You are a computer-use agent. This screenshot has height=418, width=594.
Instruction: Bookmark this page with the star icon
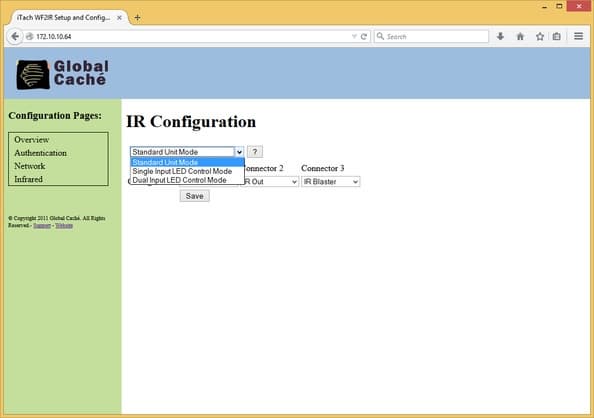pos(540,36)
